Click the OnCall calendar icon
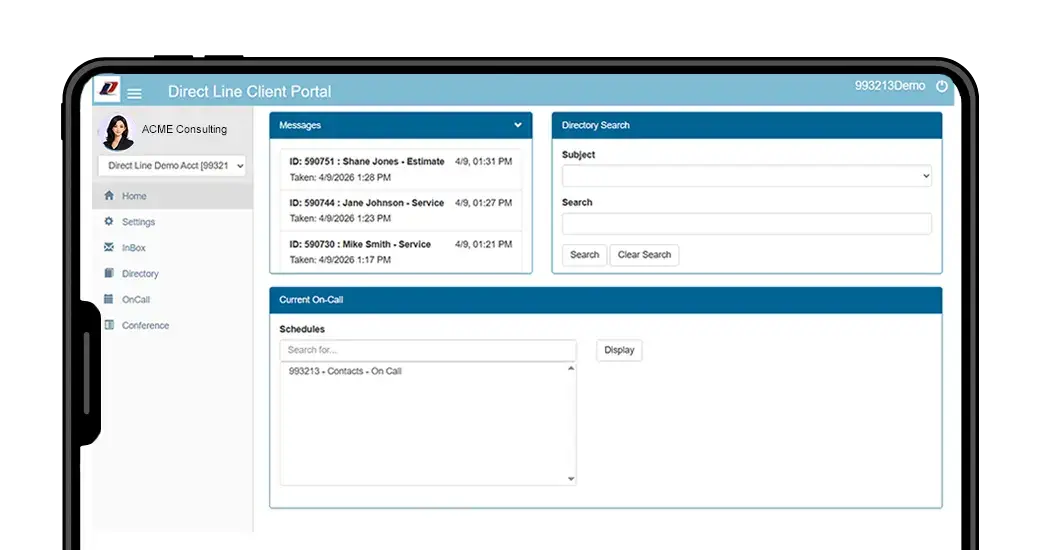 pos(109,299)
